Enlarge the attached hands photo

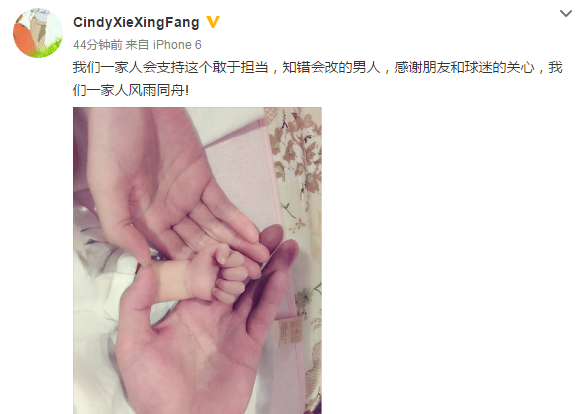click(197, 260)
